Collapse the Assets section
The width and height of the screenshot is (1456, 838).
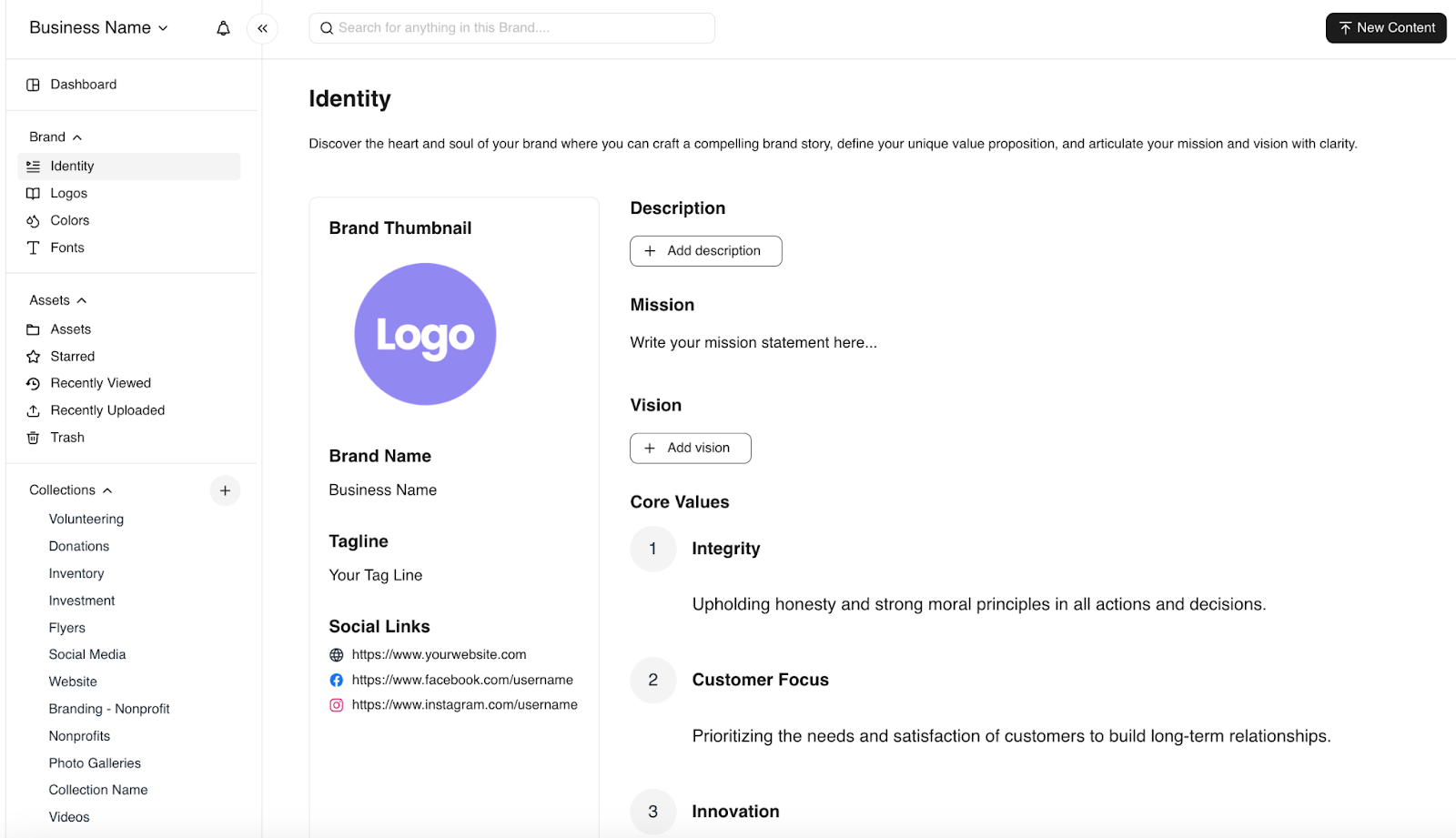[81, 299]
